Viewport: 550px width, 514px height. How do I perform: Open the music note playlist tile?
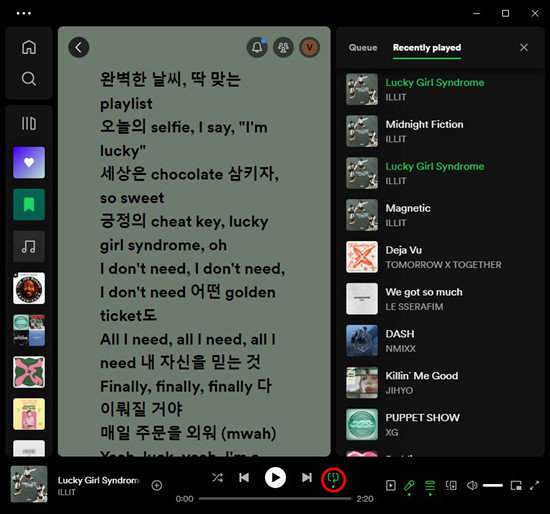pos(29,246)
